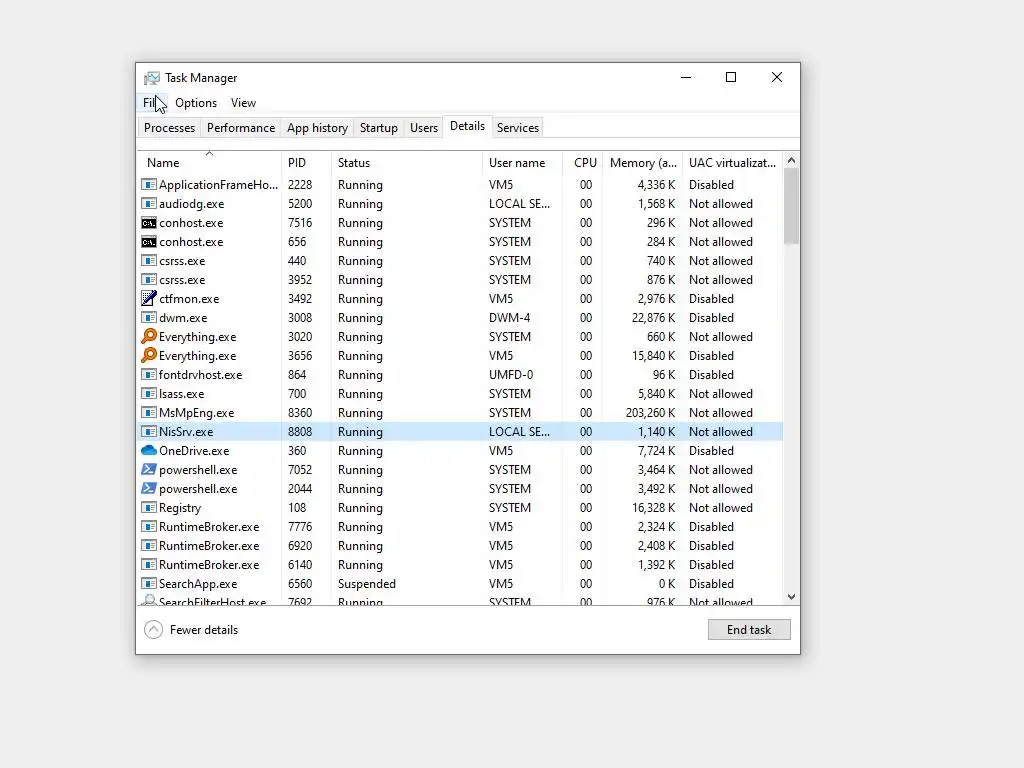Select memory value 16,328 K
The image size is (1024, 768).
[x=654, y=508]
